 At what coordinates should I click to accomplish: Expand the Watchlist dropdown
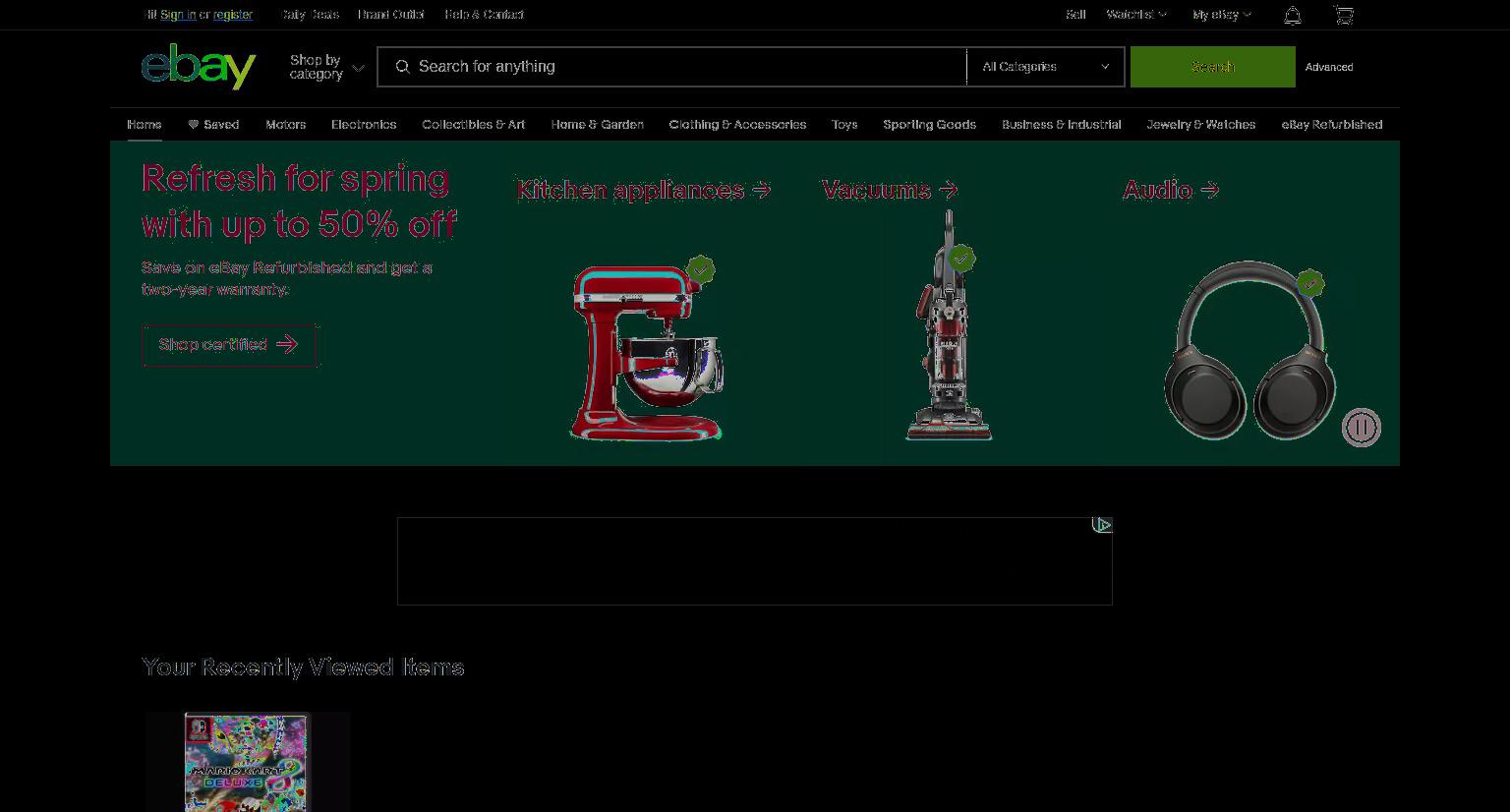click(x=1136, y=15)
